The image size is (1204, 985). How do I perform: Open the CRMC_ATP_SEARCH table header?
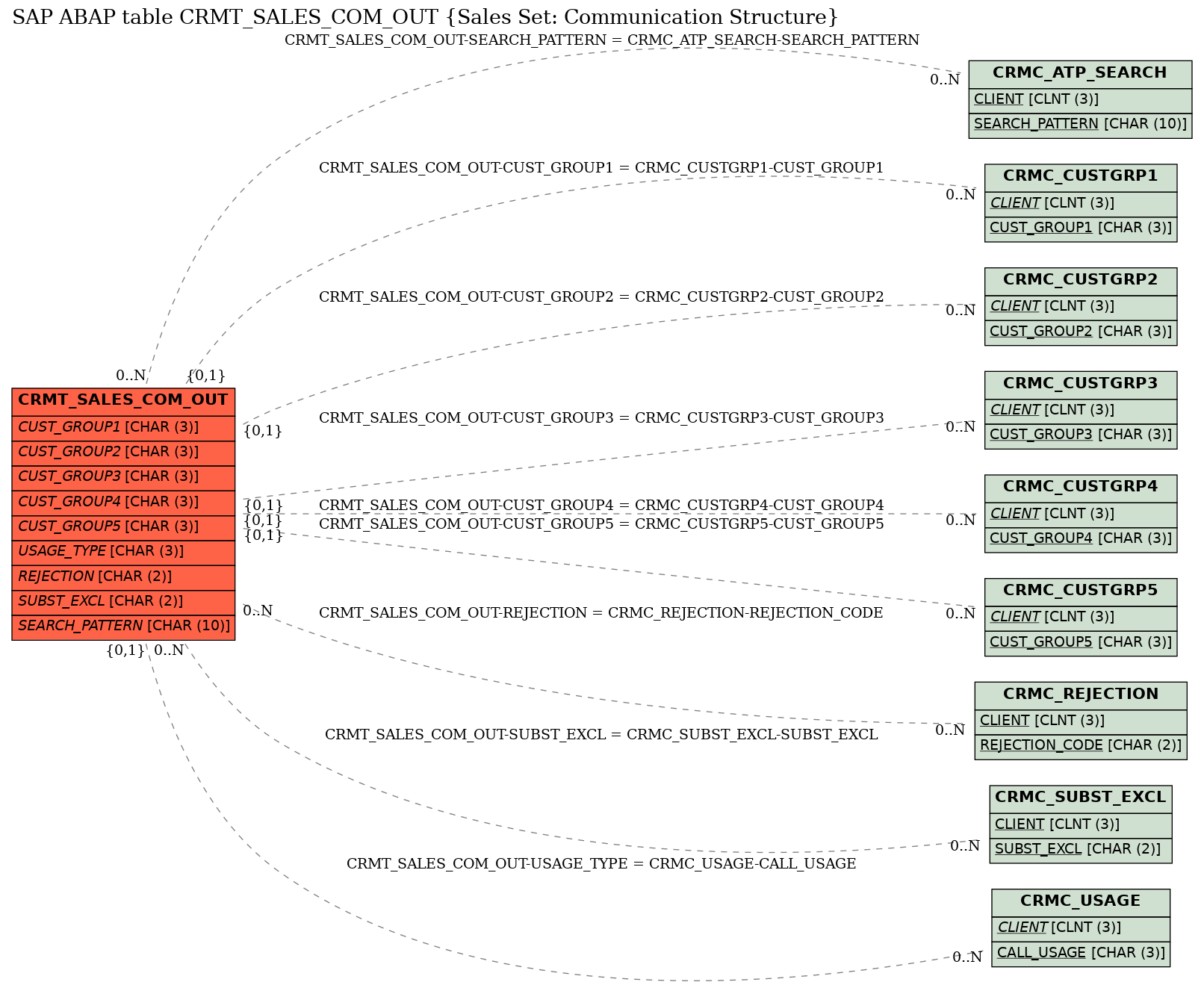[x=1080, y=74]
